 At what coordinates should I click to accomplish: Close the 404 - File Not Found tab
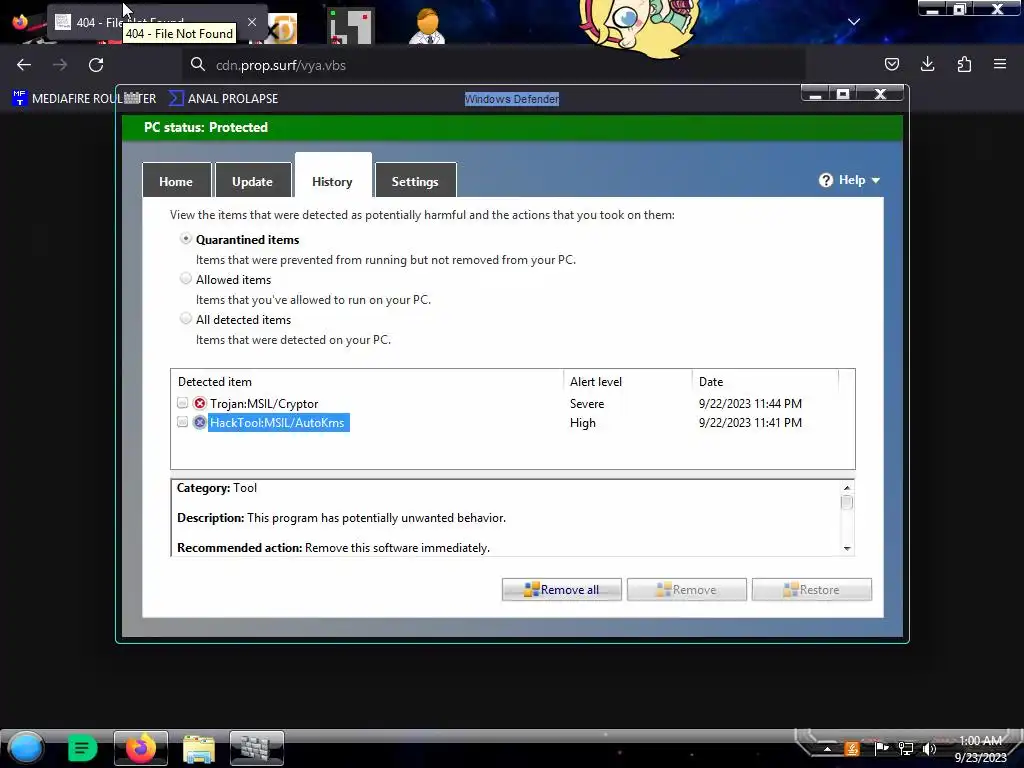point(251,22)
